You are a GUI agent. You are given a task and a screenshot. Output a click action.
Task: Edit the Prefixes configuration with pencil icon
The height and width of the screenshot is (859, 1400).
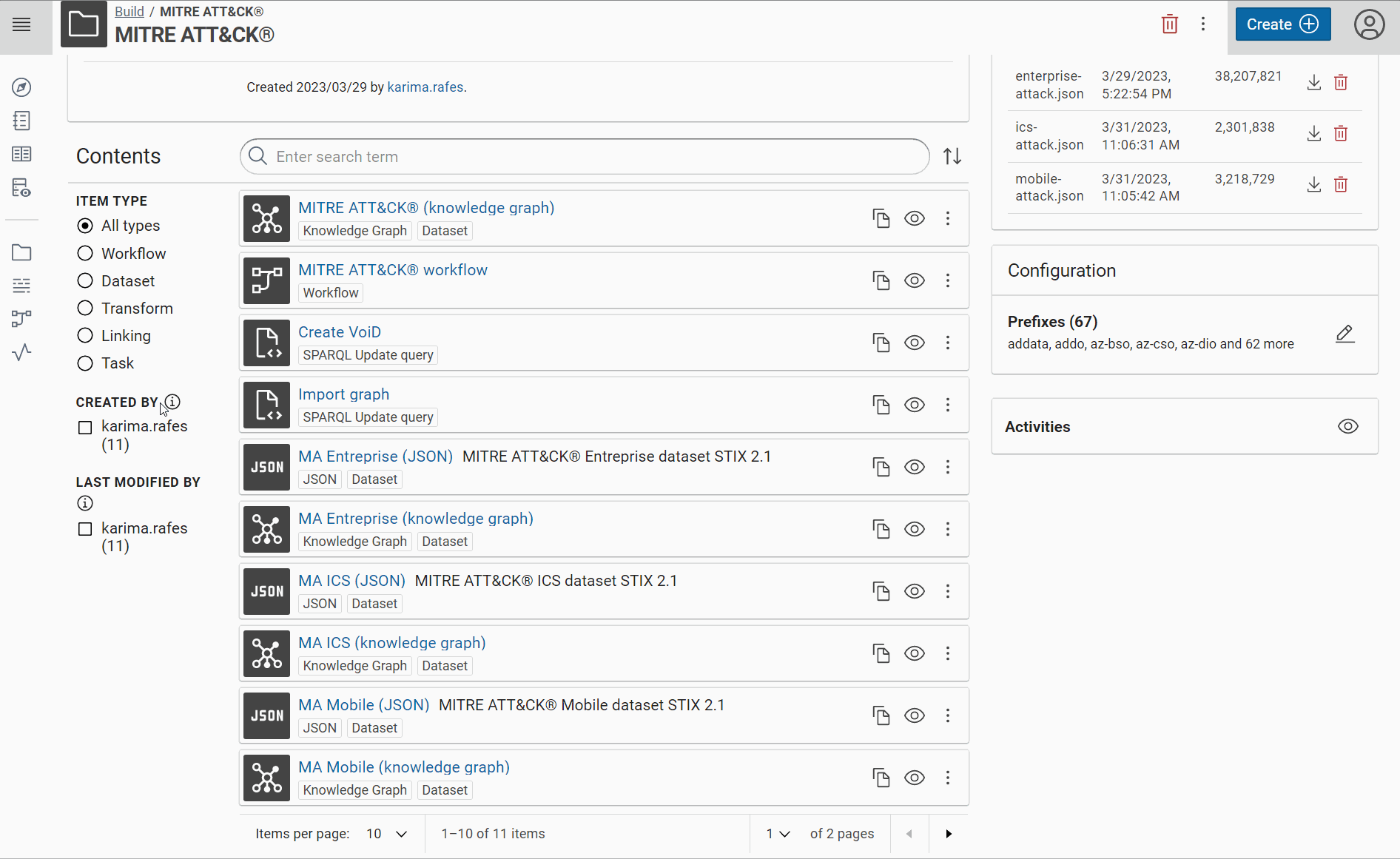(x=1345, y=334)
